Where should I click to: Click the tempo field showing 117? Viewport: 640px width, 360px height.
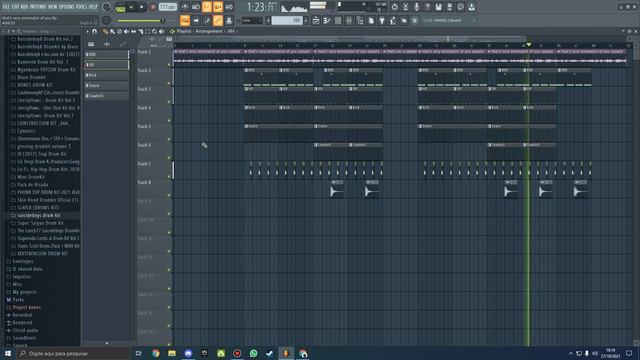pyautogui.click(x=168, y=7)
